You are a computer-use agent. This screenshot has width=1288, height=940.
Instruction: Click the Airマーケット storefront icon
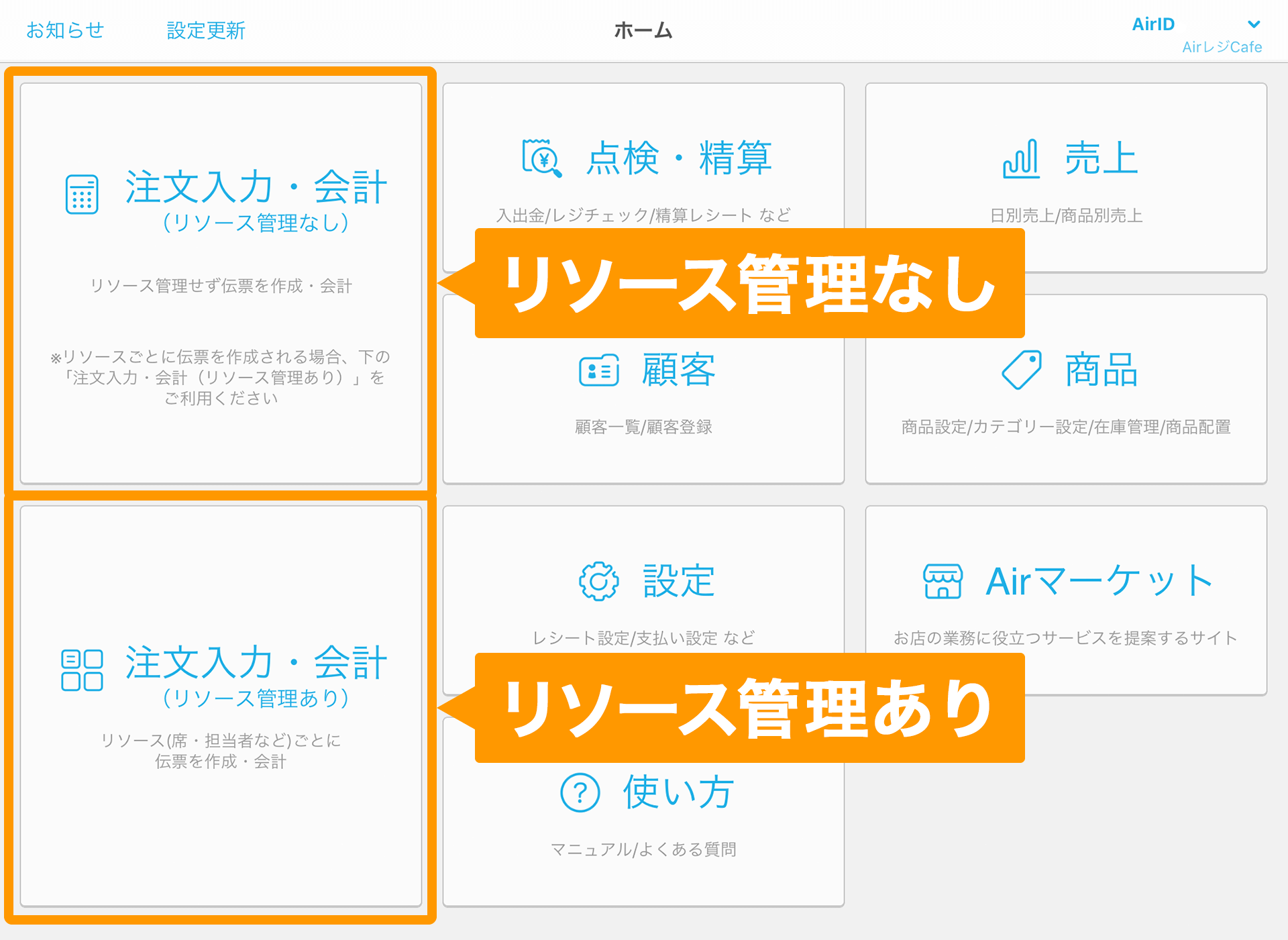coord(943,581)
